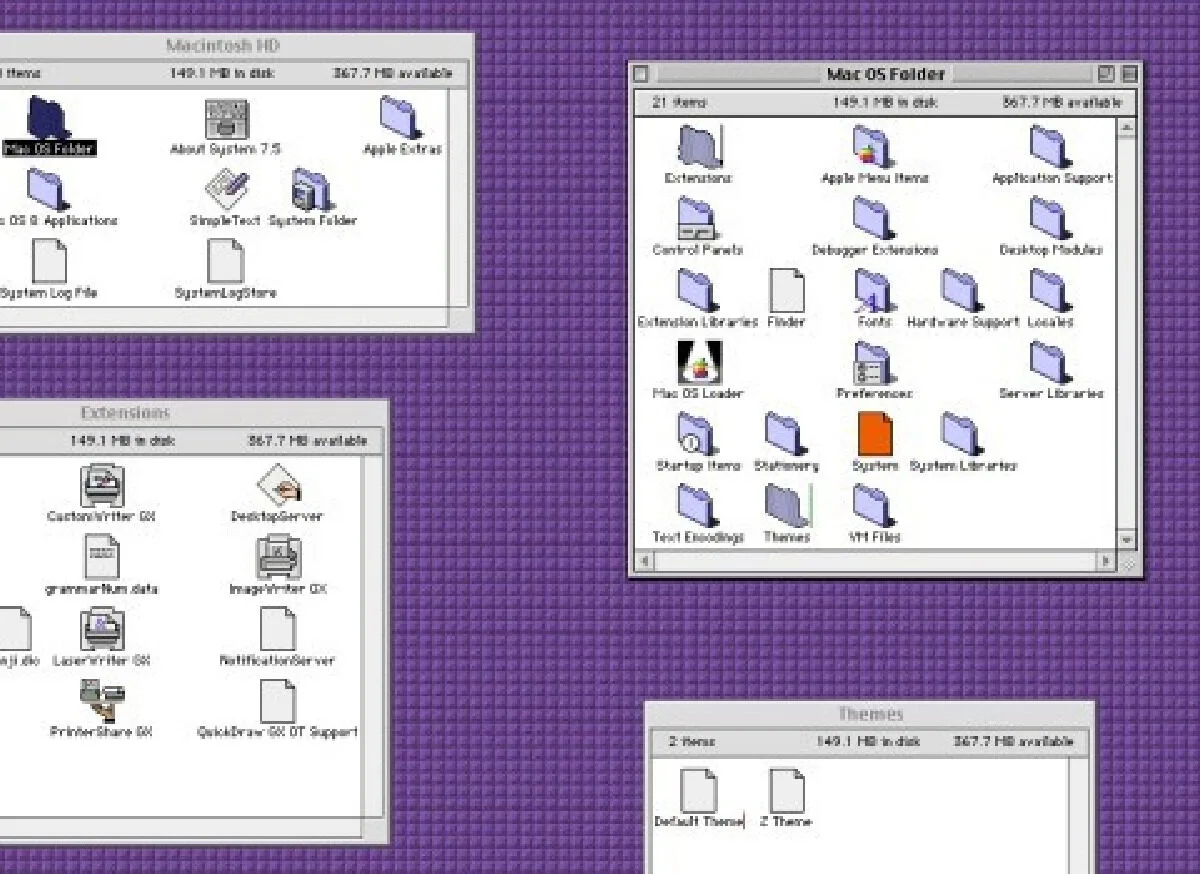Select the System Libraries folder
This screenshot has height=874, width=1200.
coord(962,435)
